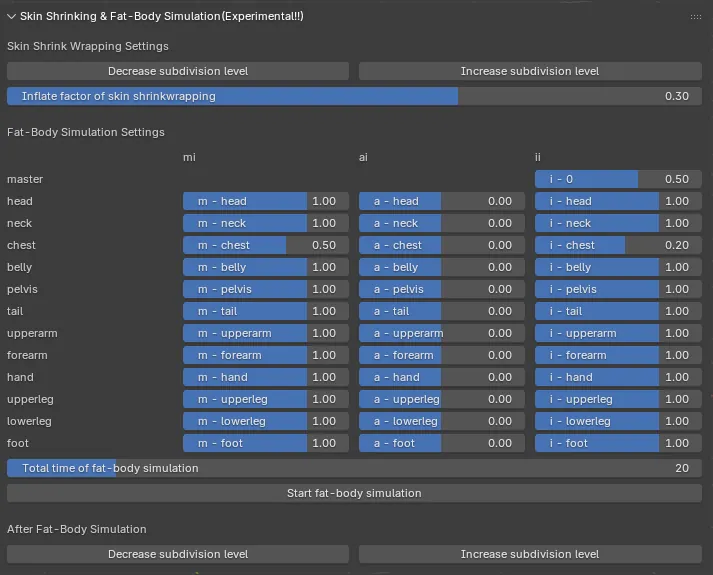This screenshot has width=713, height=575.
Task: Click the 'upperarm' row label
Action: coord(32,334)
